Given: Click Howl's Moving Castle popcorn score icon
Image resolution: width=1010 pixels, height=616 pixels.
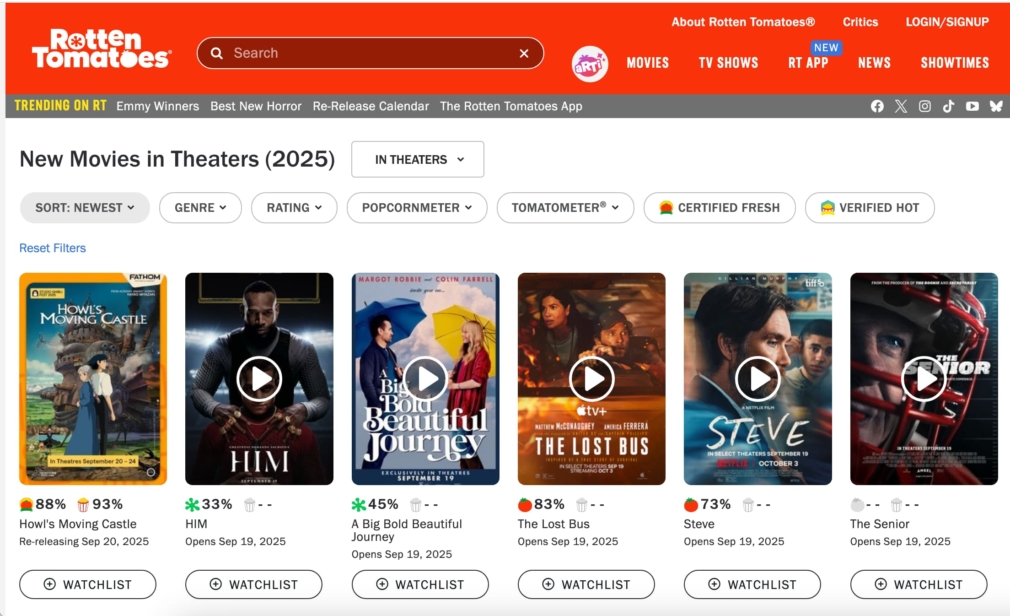Looking at the screenshot, I should 83,505.
